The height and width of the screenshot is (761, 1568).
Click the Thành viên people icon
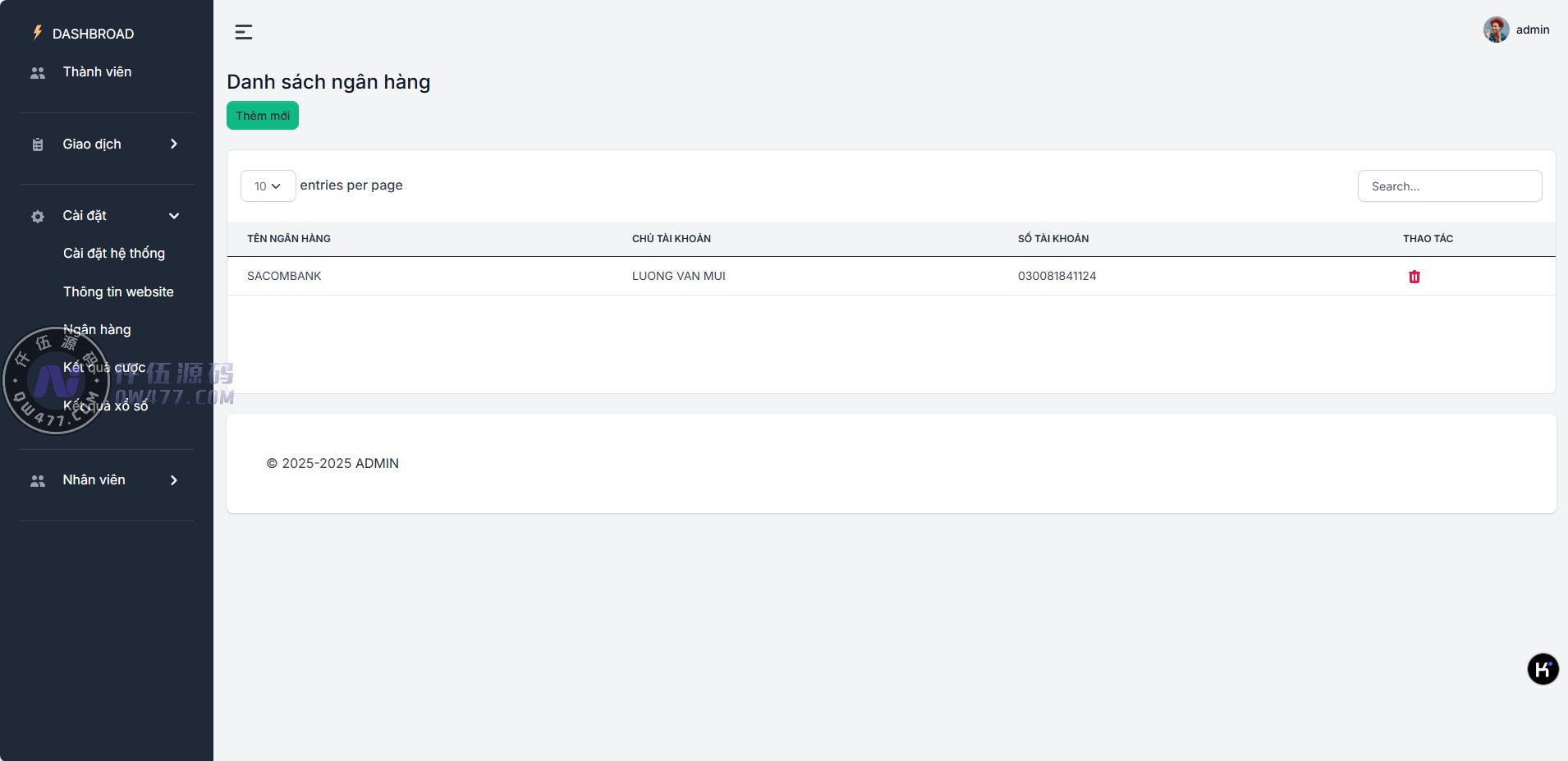click(38, 73)
